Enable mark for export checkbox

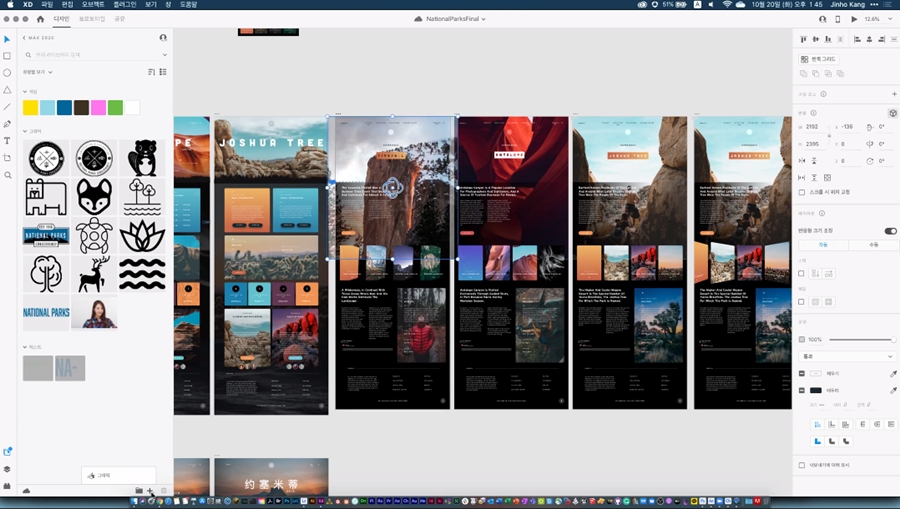[802, 465]
